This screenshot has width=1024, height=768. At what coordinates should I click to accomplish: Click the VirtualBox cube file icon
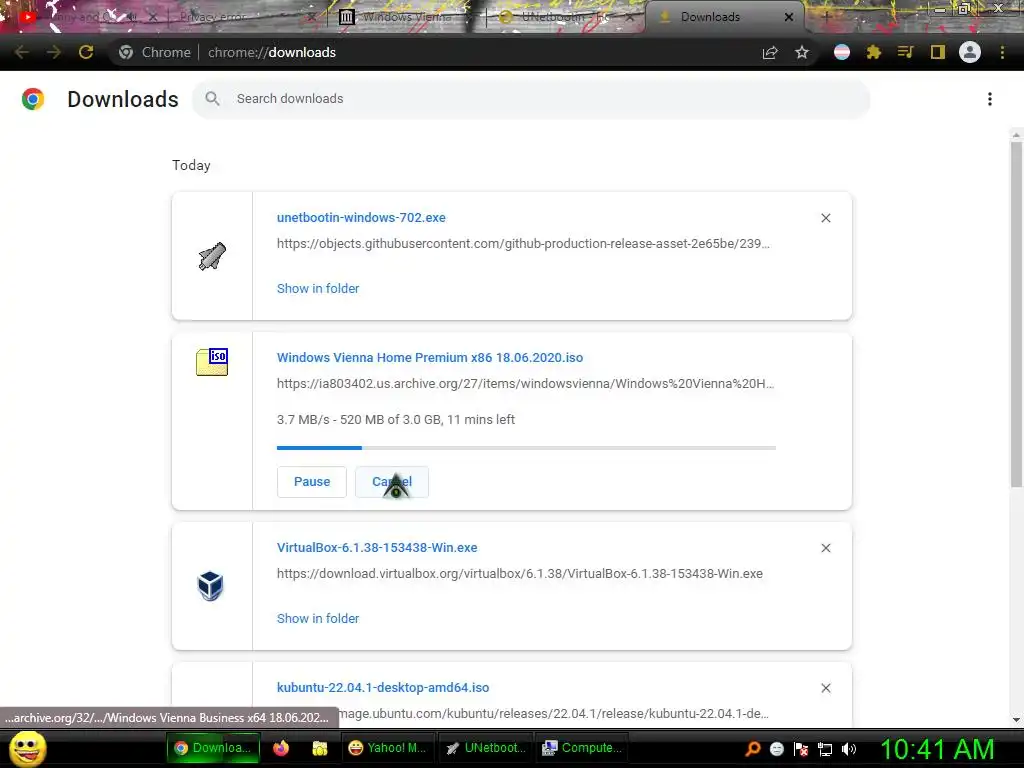click(211, 586)
